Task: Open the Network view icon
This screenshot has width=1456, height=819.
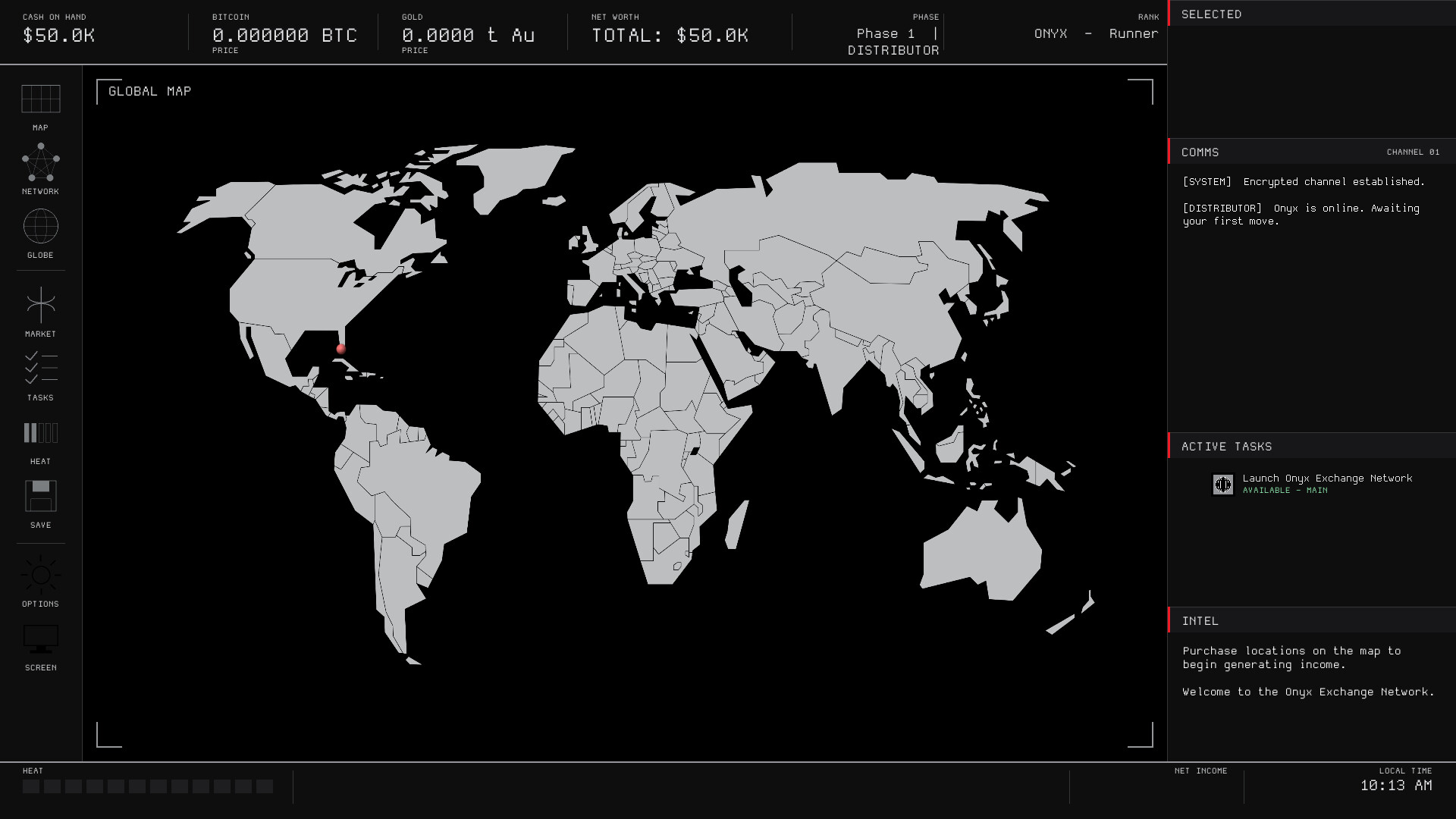Action: pyautogui.click(x=40, y=162)
